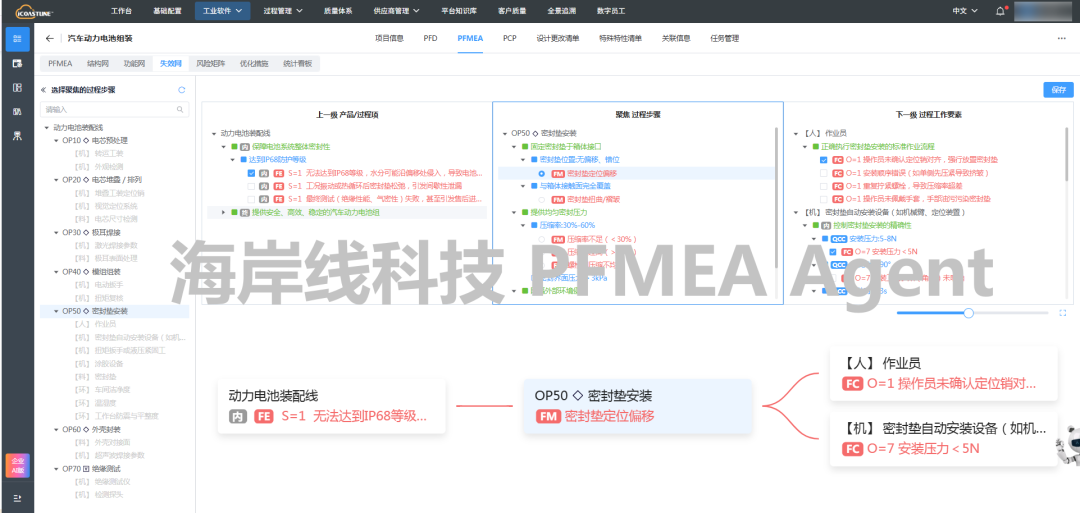The width and height of the screenshot is (1080, 513).
Task: Select OP70 绝缘测试 in left tree
Action: tap(92, 468)
